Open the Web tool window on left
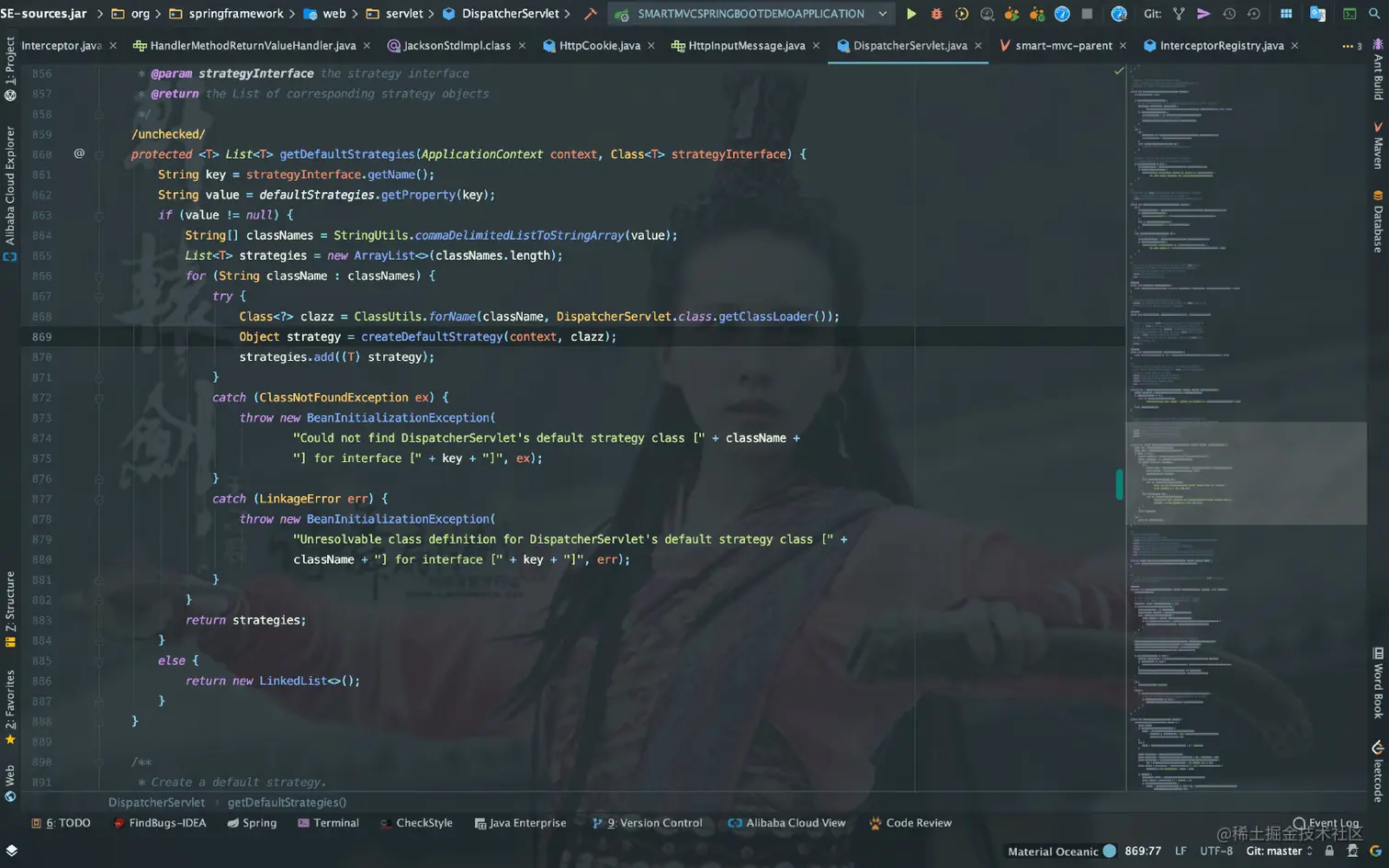This screenshot has width=1389, height=868. [10, 783]
